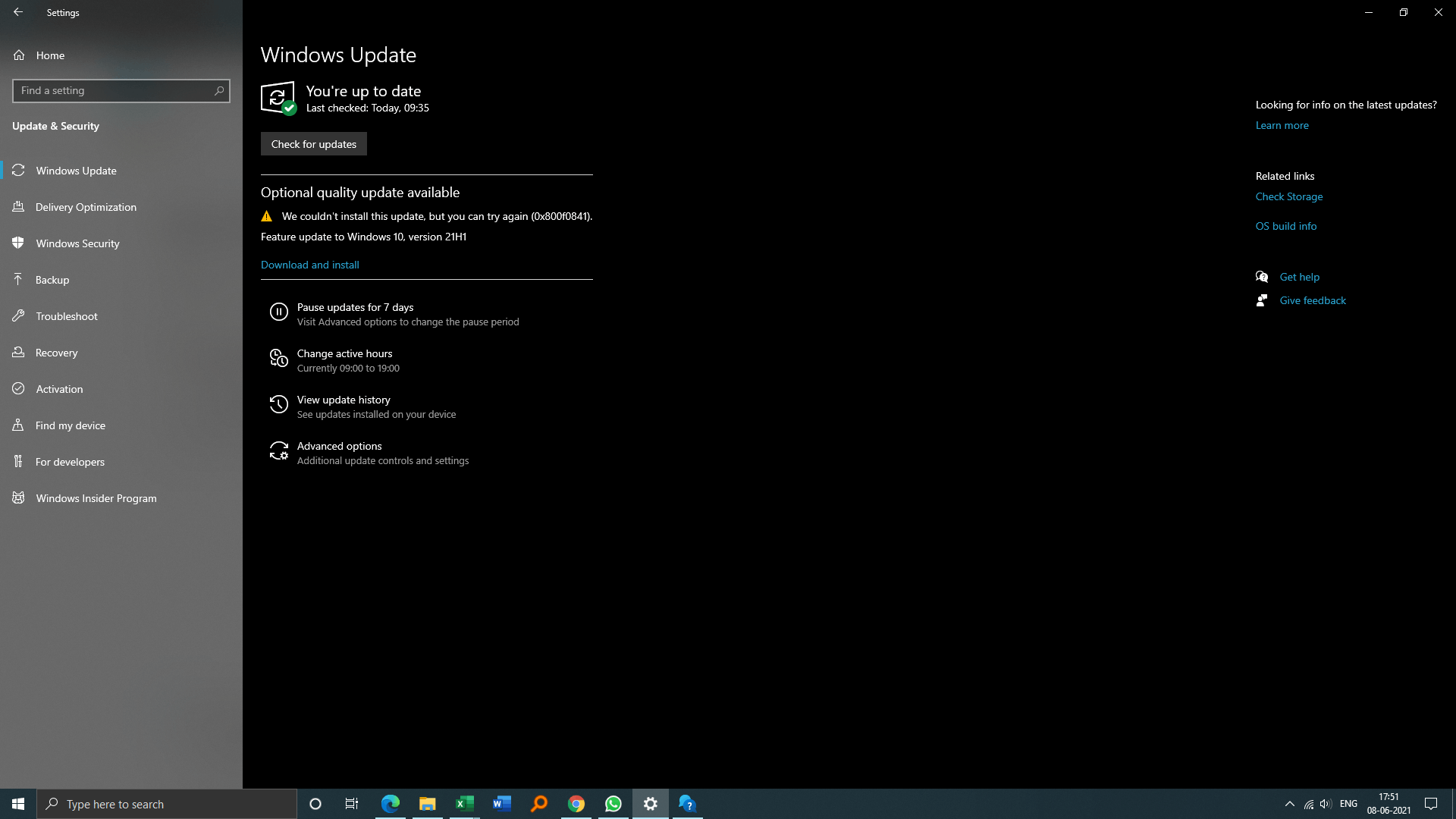Click the update status icon with checkmark
This screenshot has width=1456, height=819.
[x=278, y=99]
